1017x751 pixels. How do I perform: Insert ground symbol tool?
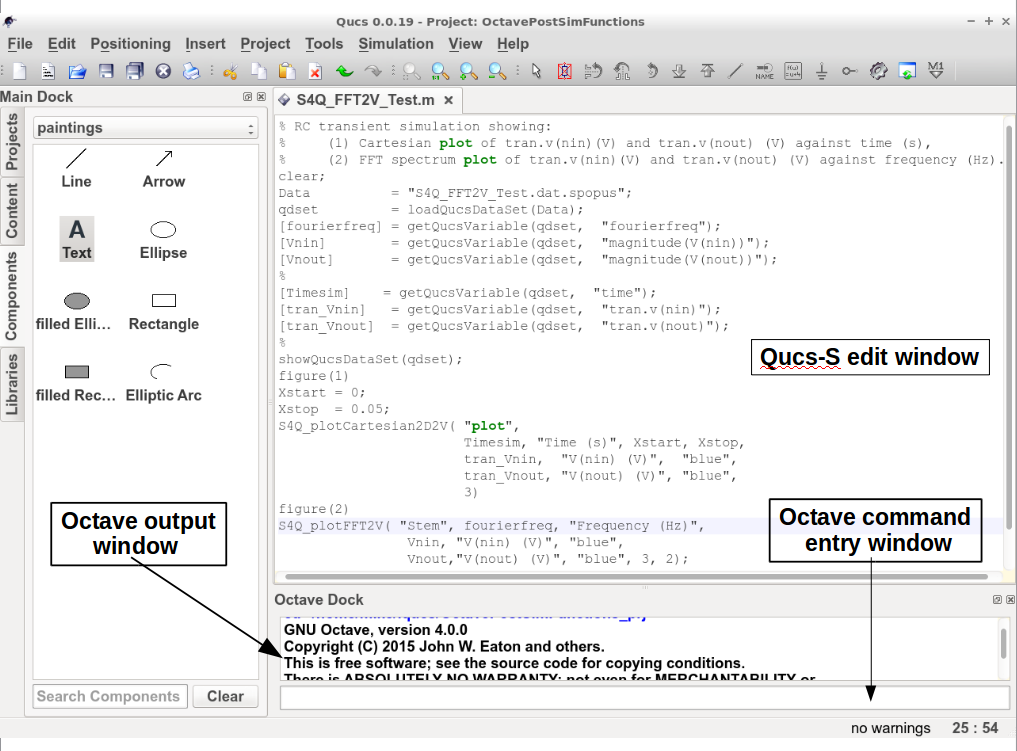(821, 71)
